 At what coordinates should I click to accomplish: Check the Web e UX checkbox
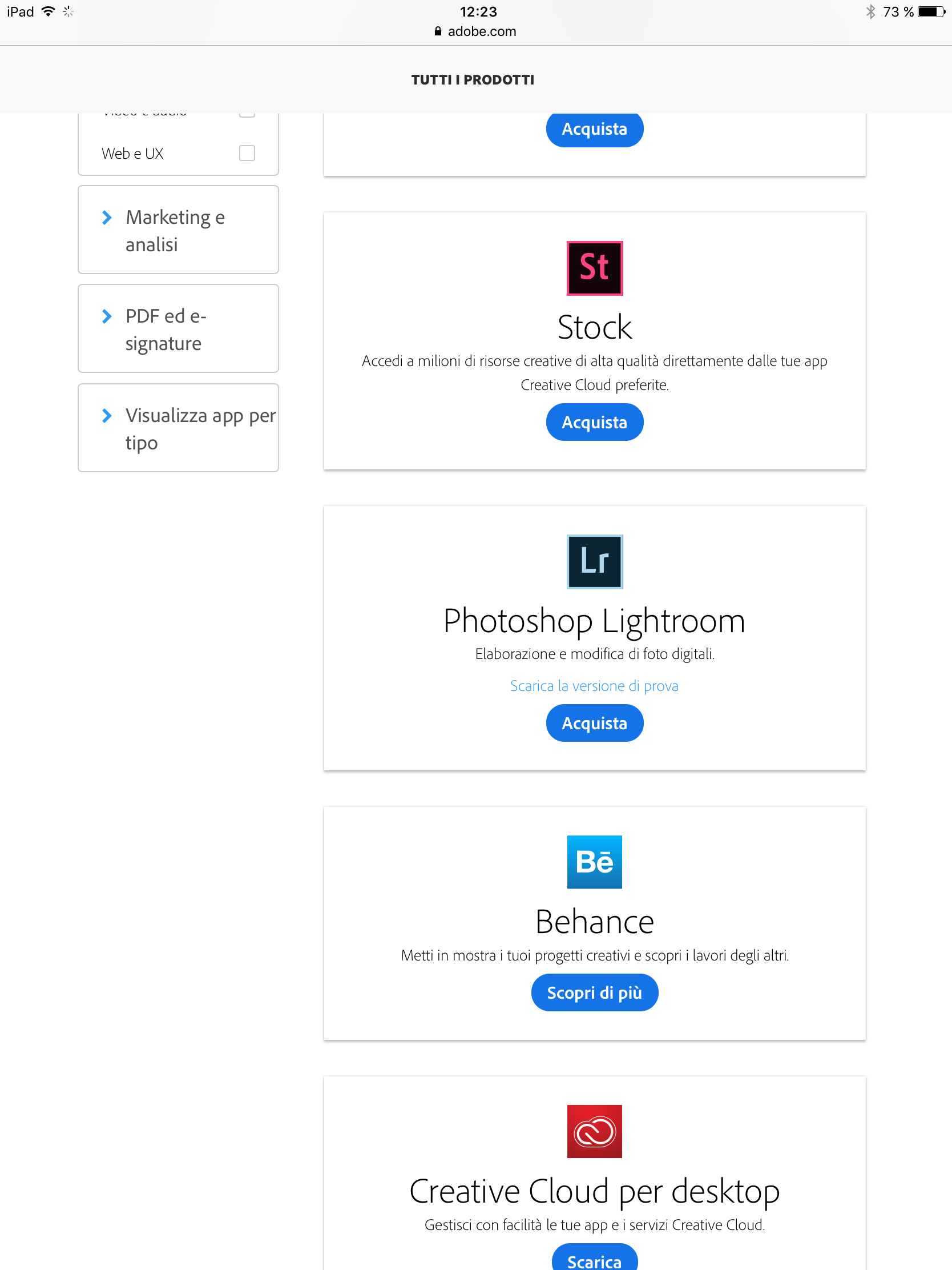click(x=247, y=153)
